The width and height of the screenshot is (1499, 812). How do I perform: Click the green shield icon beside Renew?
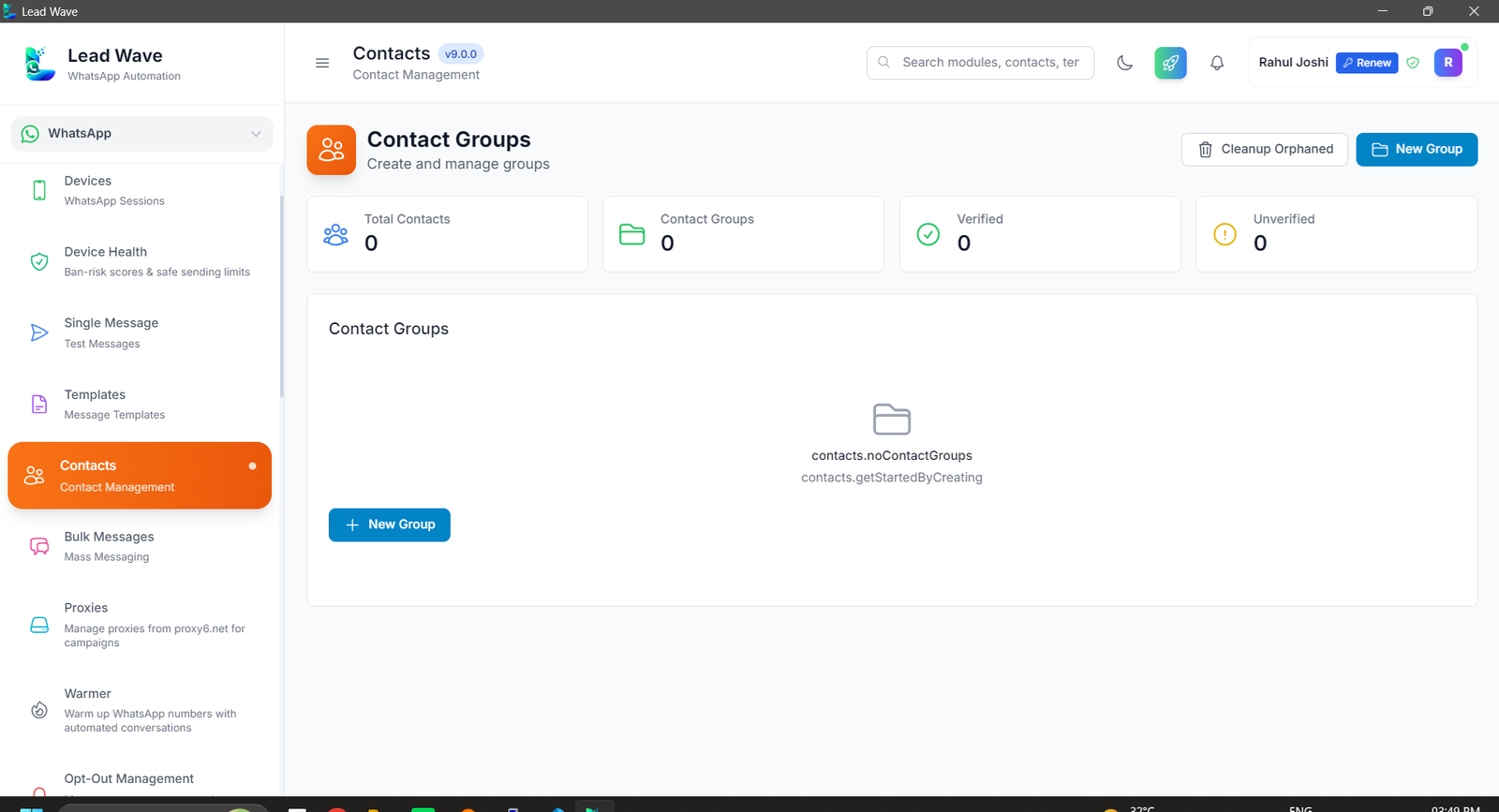coord(1413,63)
